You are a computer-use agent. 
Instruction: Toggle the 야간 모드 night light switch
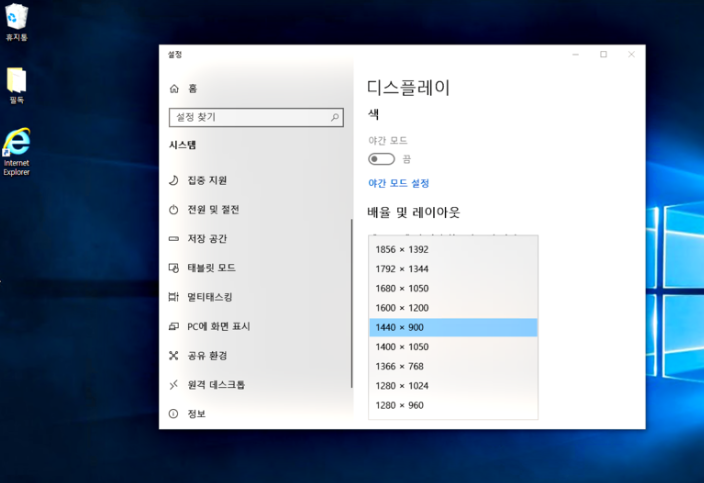(x=382, y=159)
